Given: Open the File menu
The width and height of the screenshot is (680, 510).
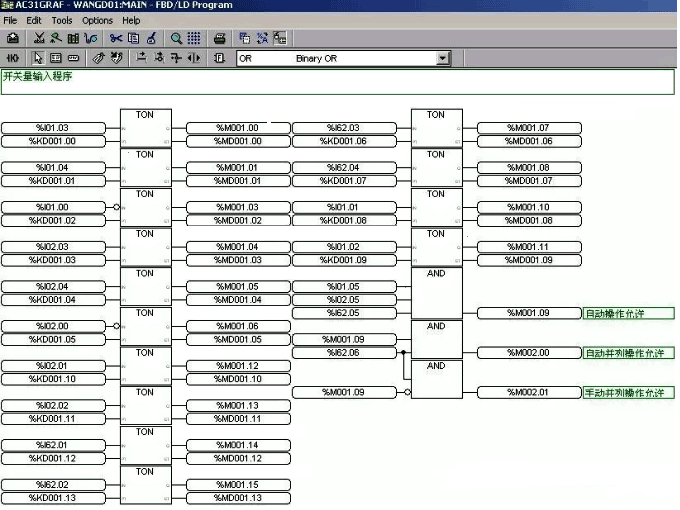Looking at the screenshot, I should [11, 20].
